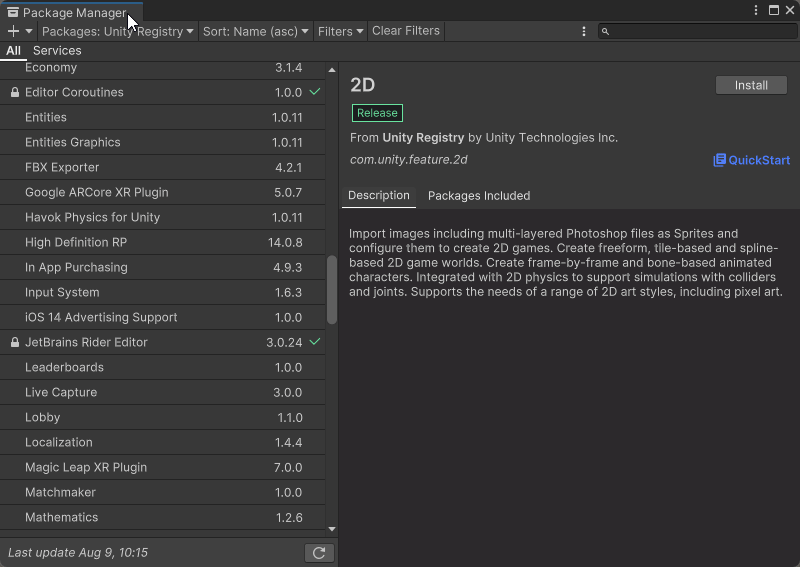This screenshot has width=800, height=567.
Task: Install the 2D feature package
Action: [x=751, y=85]
